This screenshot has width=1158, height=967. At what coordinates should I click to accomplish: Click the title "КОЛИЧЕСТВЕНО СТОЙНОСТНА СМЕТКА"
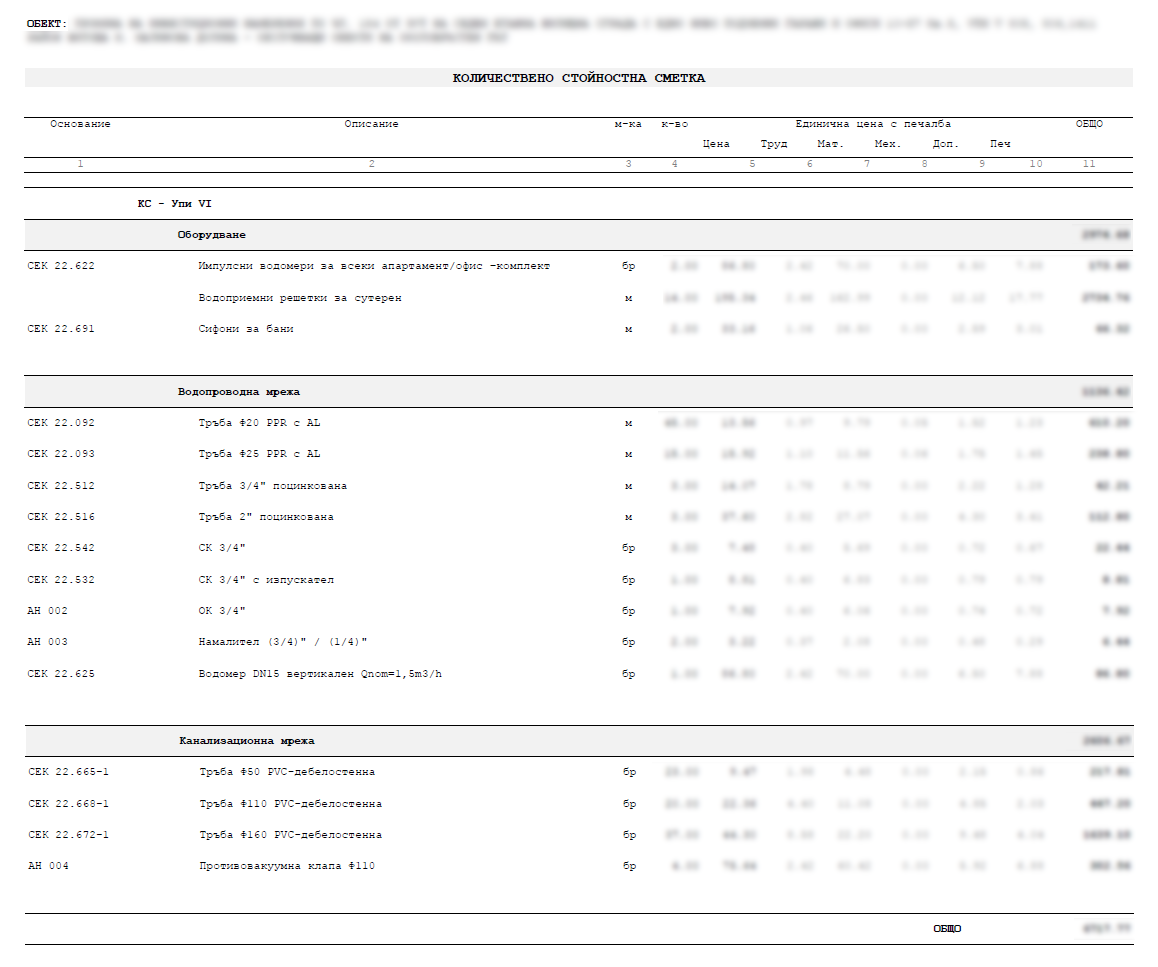click(x=578, y=78)
